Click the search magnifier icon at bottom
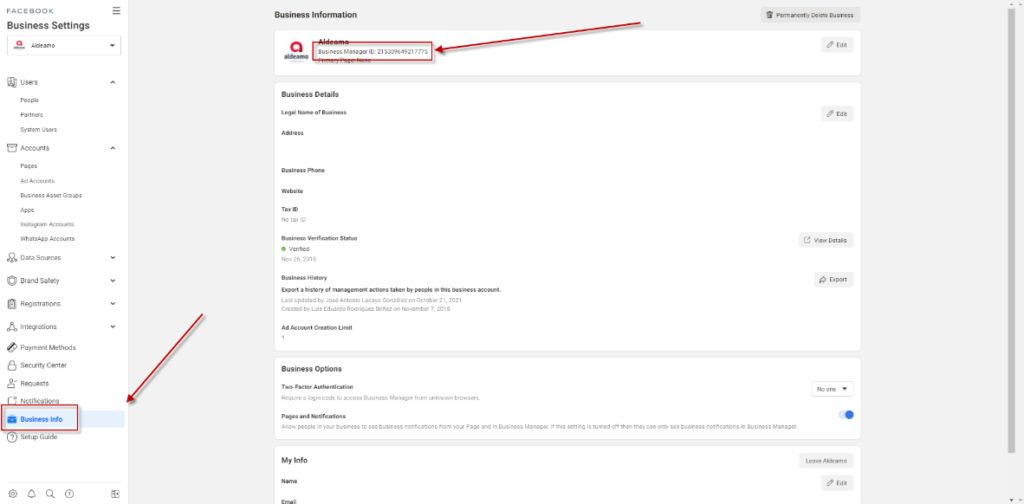 coord(50,494)
